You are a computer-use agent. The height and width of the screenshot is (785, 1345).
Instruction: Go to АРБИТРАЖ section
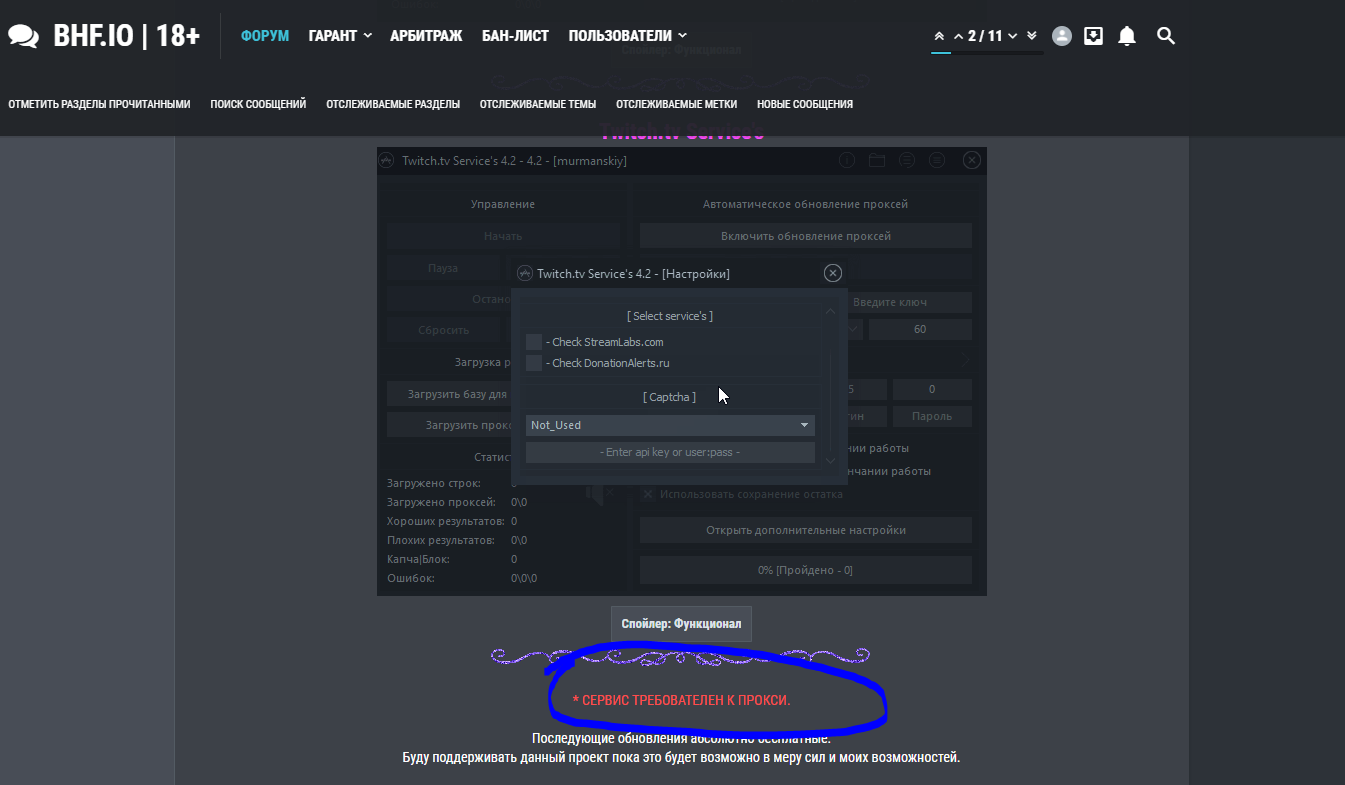tap(427, 36)
